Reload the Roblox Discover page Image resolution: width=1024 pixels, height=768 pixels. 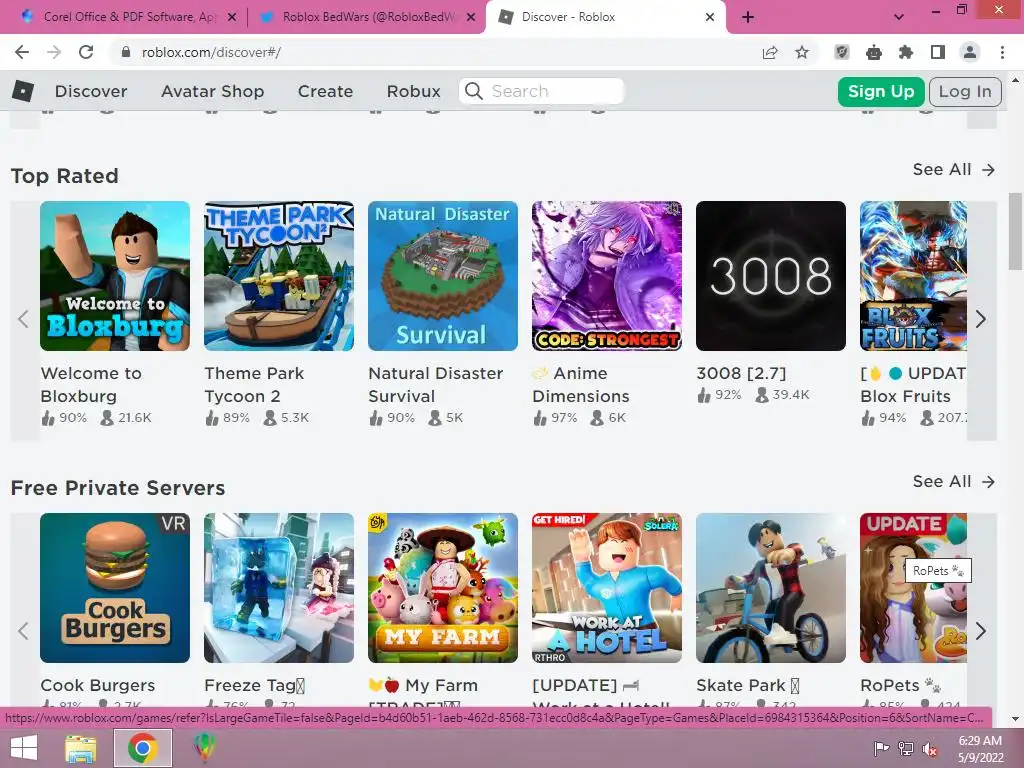click(86, 52)
